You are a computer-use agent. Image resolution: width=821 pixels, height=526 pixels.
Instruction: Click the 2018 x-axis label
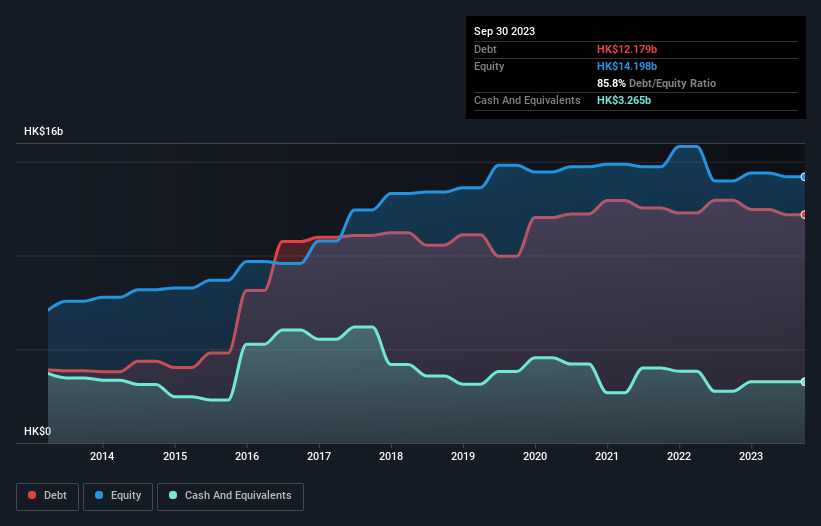pos(391,456)
